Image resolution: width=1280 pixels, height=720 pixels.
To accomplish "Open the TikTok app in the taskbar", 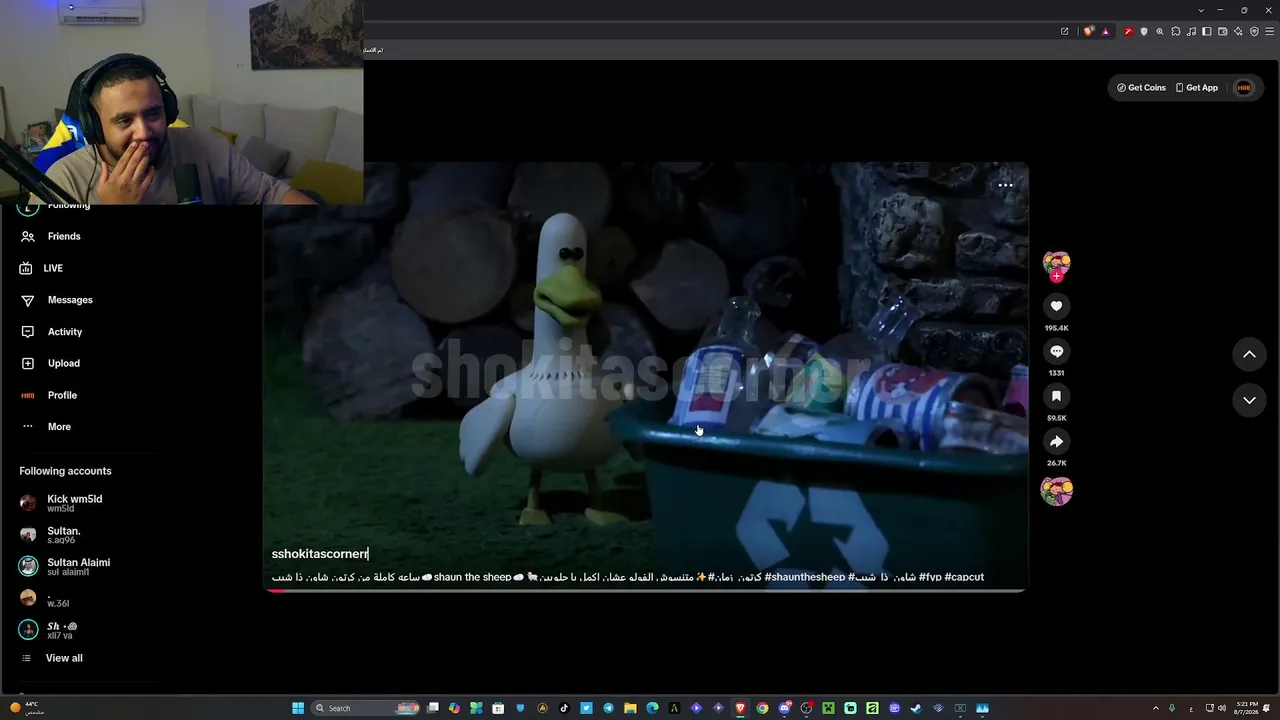I will point(564,708).
